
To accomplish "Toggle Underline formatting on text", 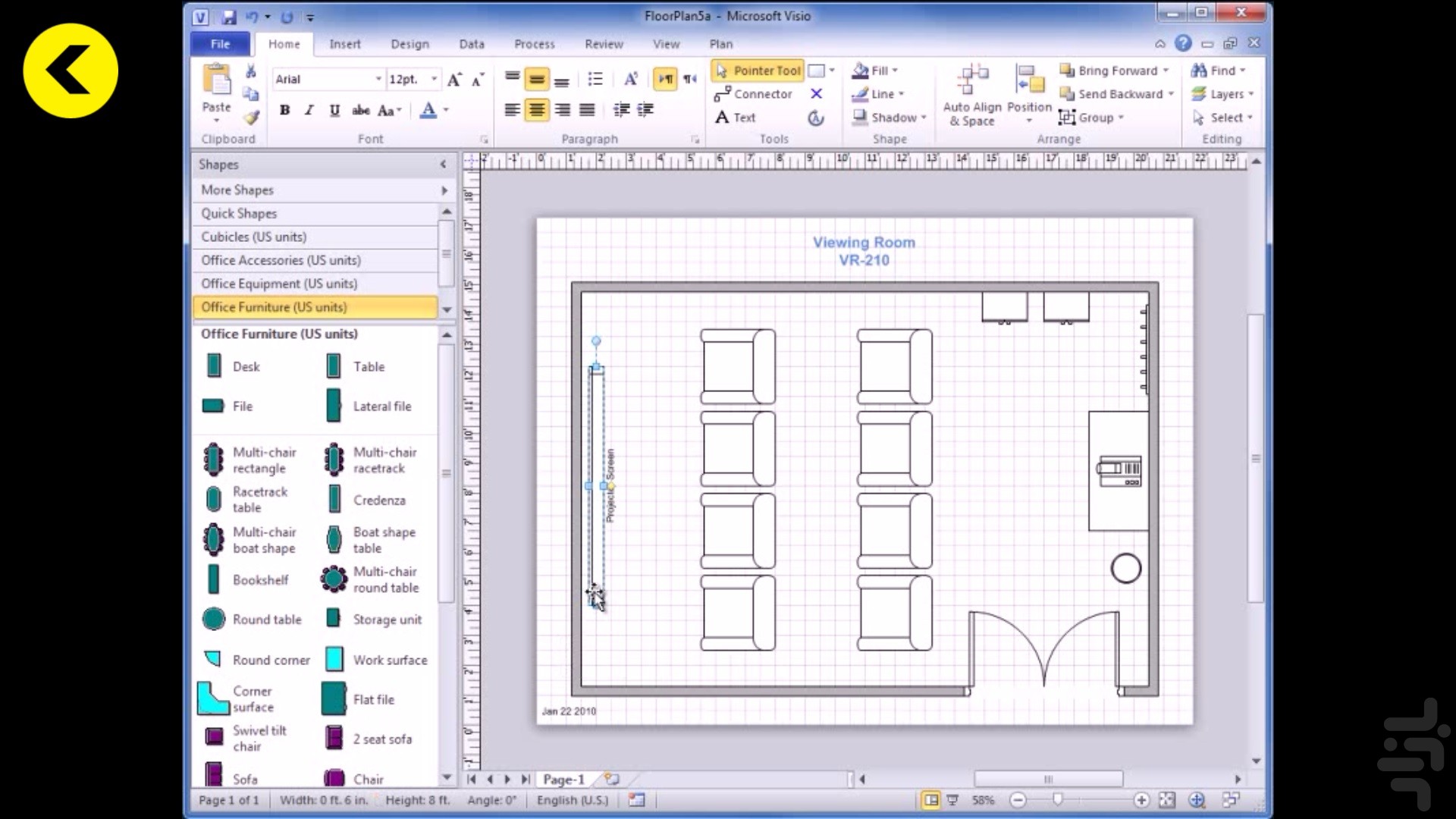I will (334, 110).
